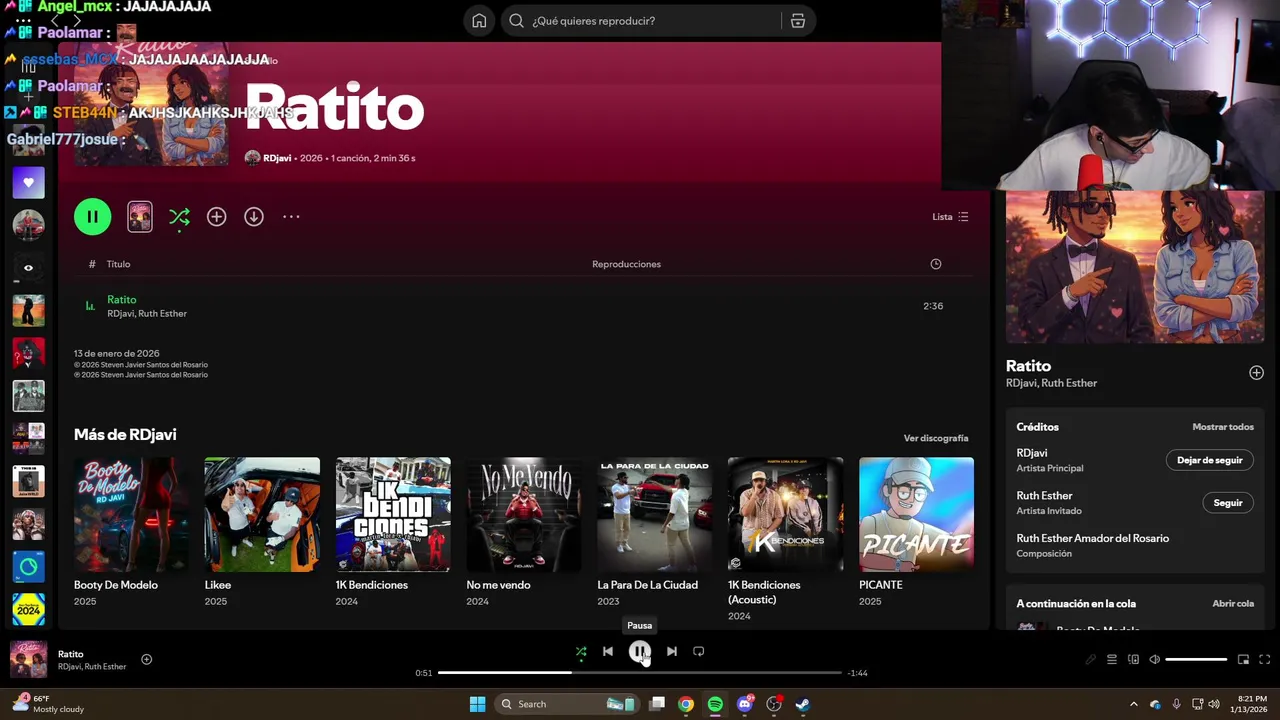Add the Ratito album to your library
1280x720 pixels.
coord(216,216)
